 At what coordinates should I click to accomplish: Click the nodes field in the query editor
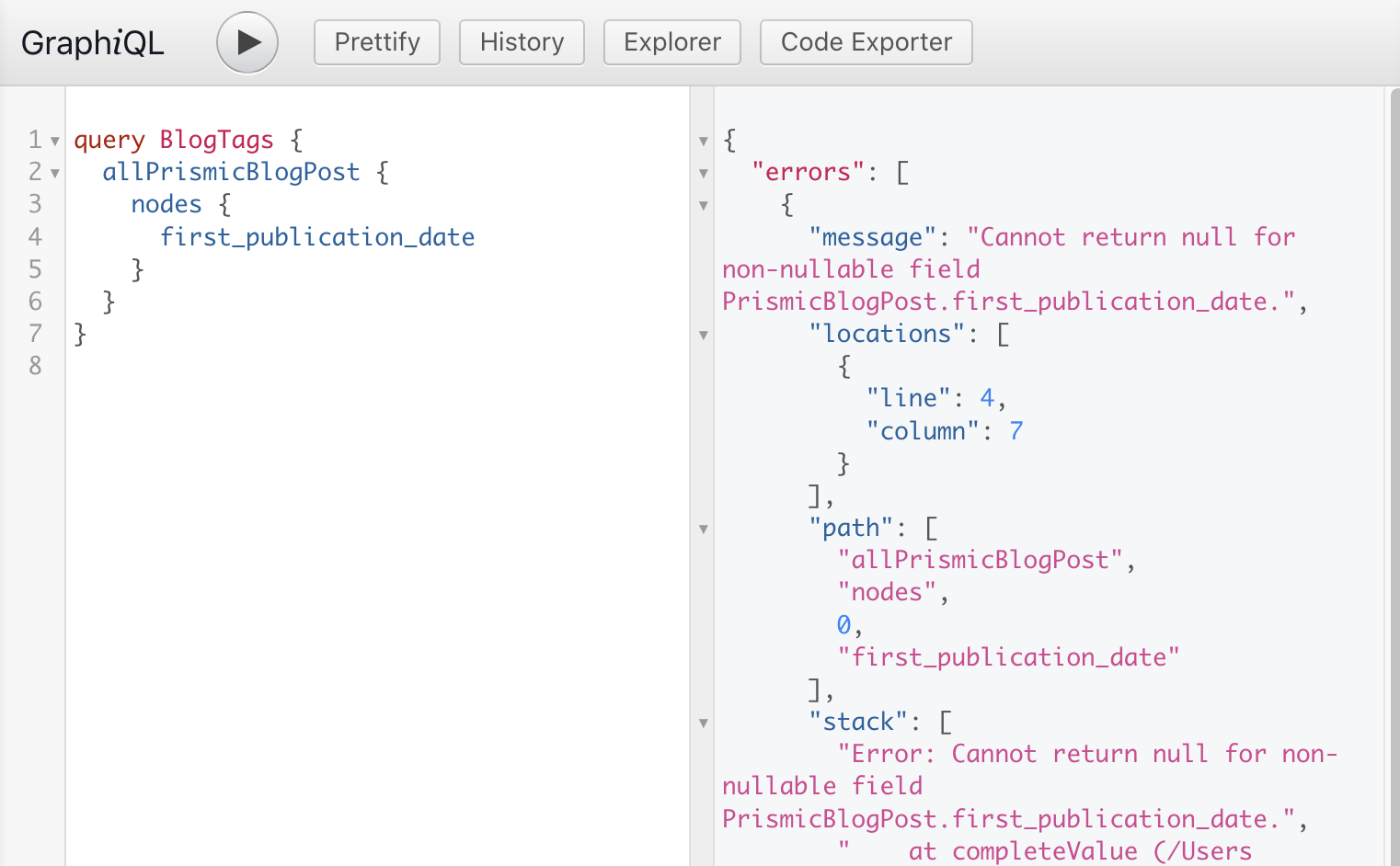pos(166,204)
